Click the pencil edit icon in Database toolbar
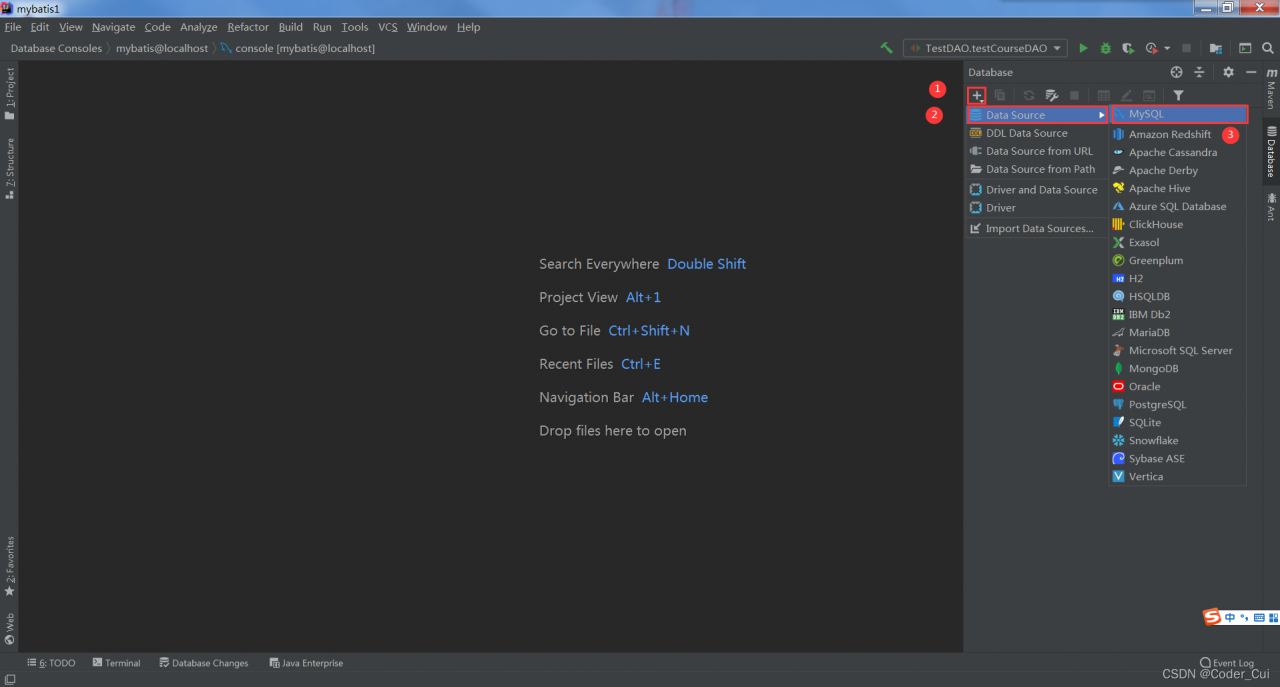 [x=1126, y=95]
